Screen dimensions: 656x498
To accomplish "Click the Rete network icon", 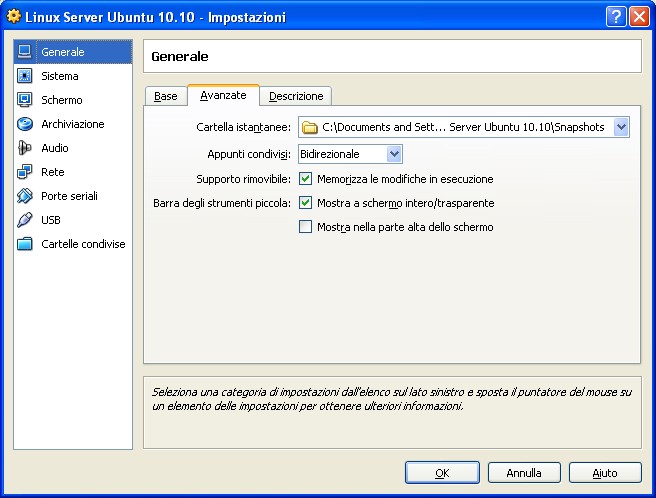I will pos(25,172).
